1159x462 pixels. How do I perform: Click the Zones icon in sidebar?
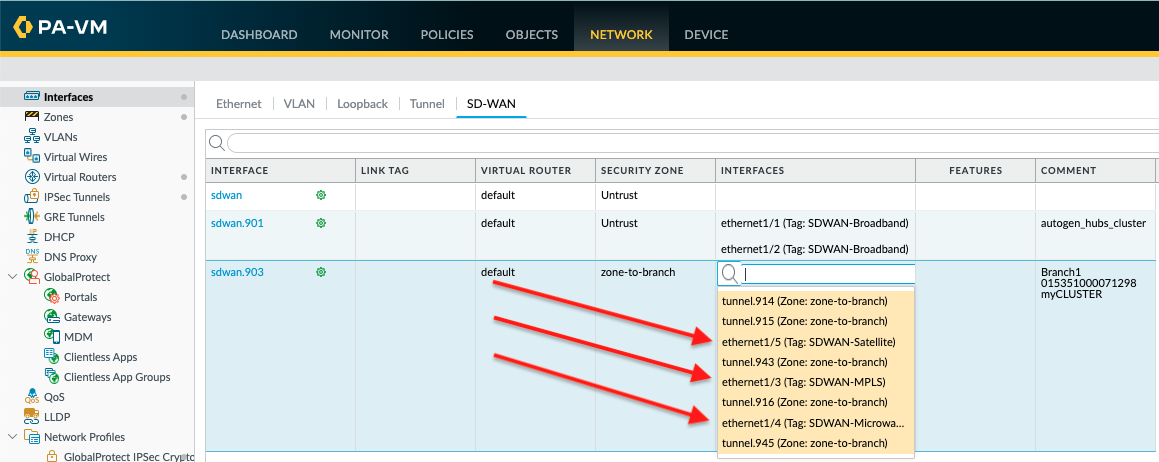tap(32, 117)
